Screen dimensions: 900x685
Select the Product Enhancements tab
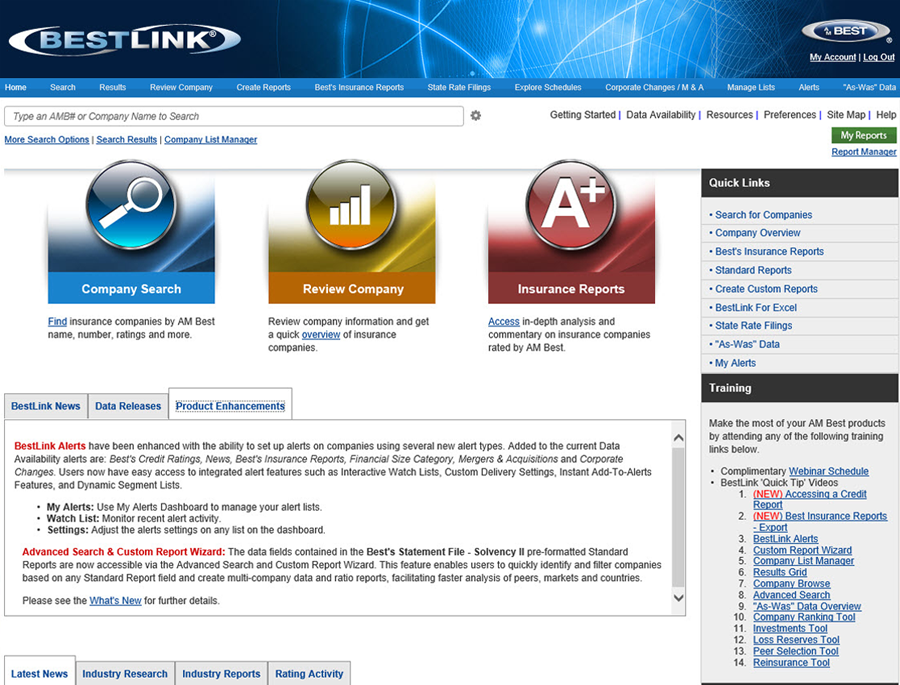click(230, 405)
